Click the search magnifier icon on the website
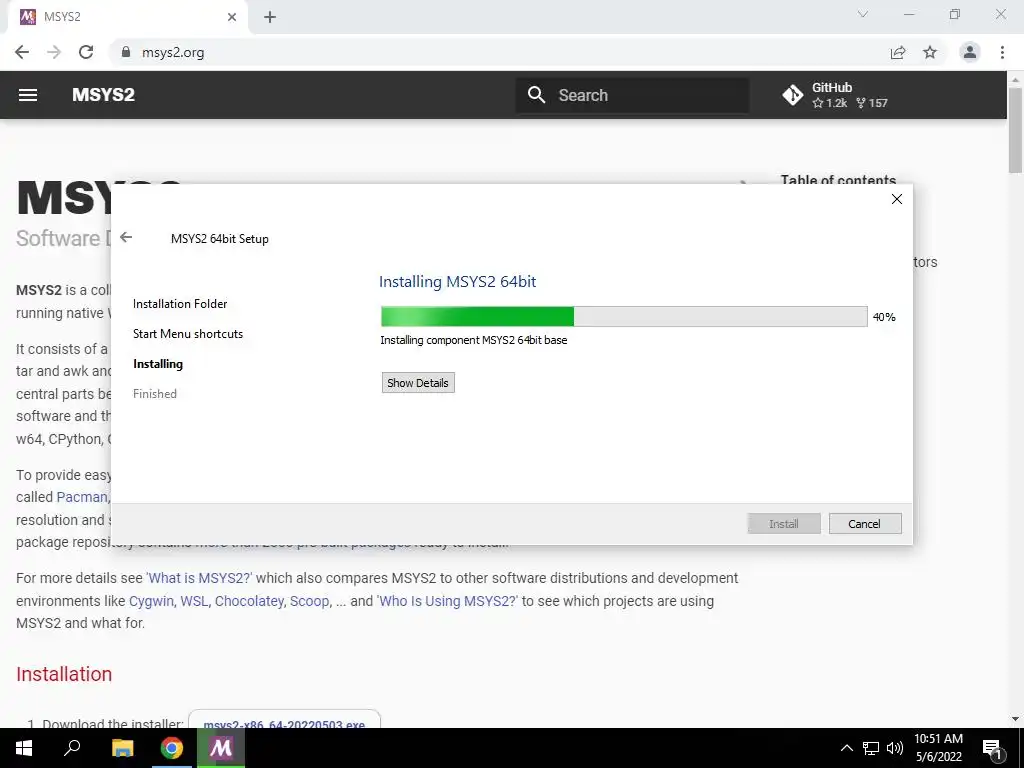Image resolution: width=1024 pixels, height=768 pixels. click(536, 95)
